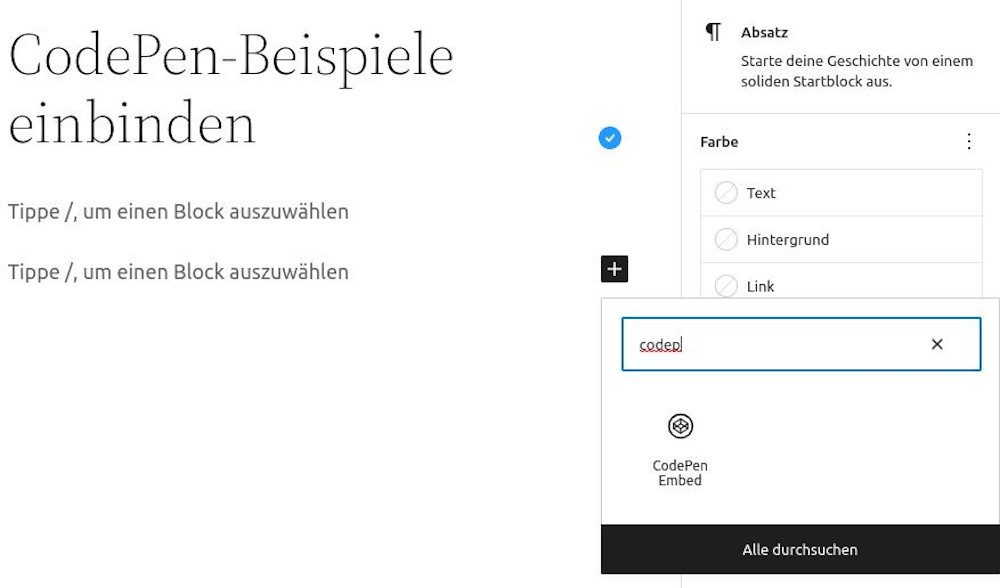Select the Text color swatch circle
Viewport: 1000px width, 588px height.
click(726, 192)
